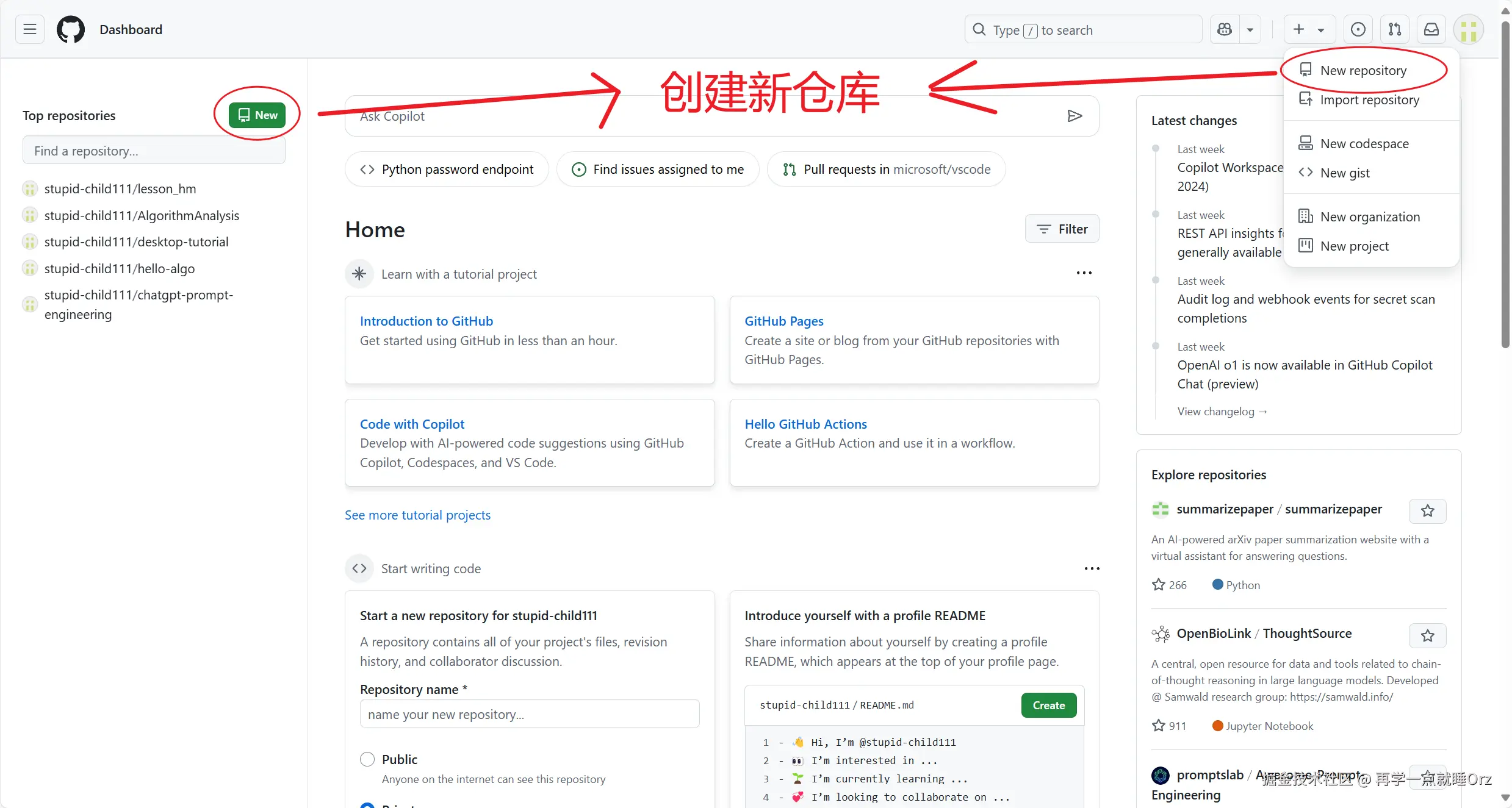Focus the Find a repository field
The height and width of the screenshot is (808, 1512).
[x=154, y=151]
